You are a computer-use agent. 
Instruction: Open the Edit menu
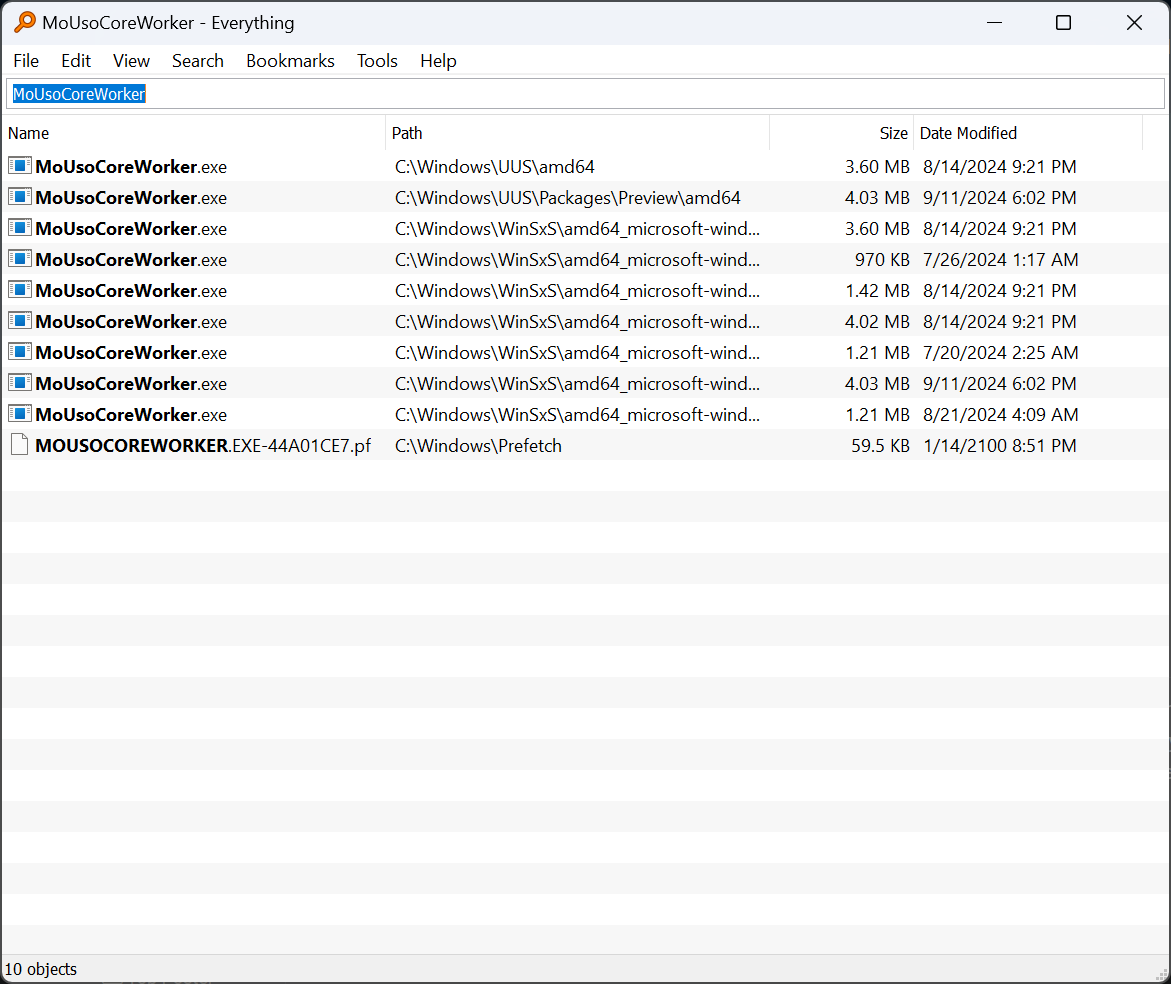[76, 60]
